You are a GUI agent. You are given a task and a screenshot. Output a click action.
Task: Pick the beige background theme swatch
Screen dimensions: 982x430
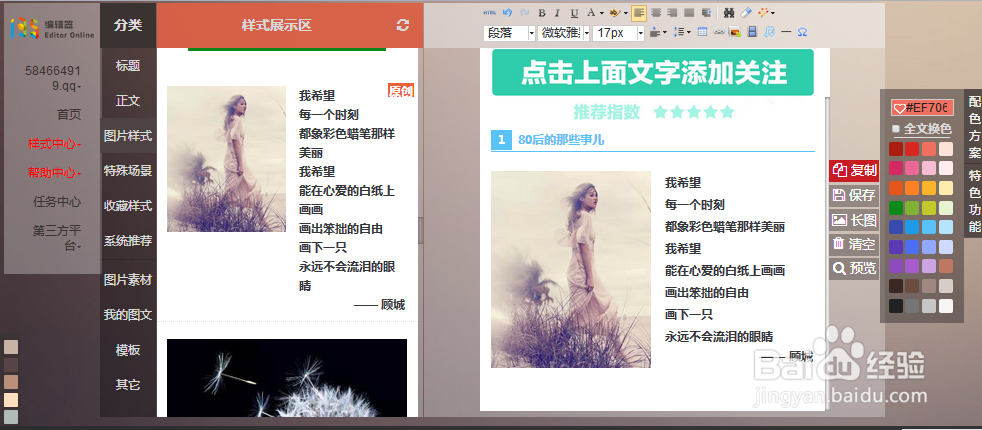[11, 399]
